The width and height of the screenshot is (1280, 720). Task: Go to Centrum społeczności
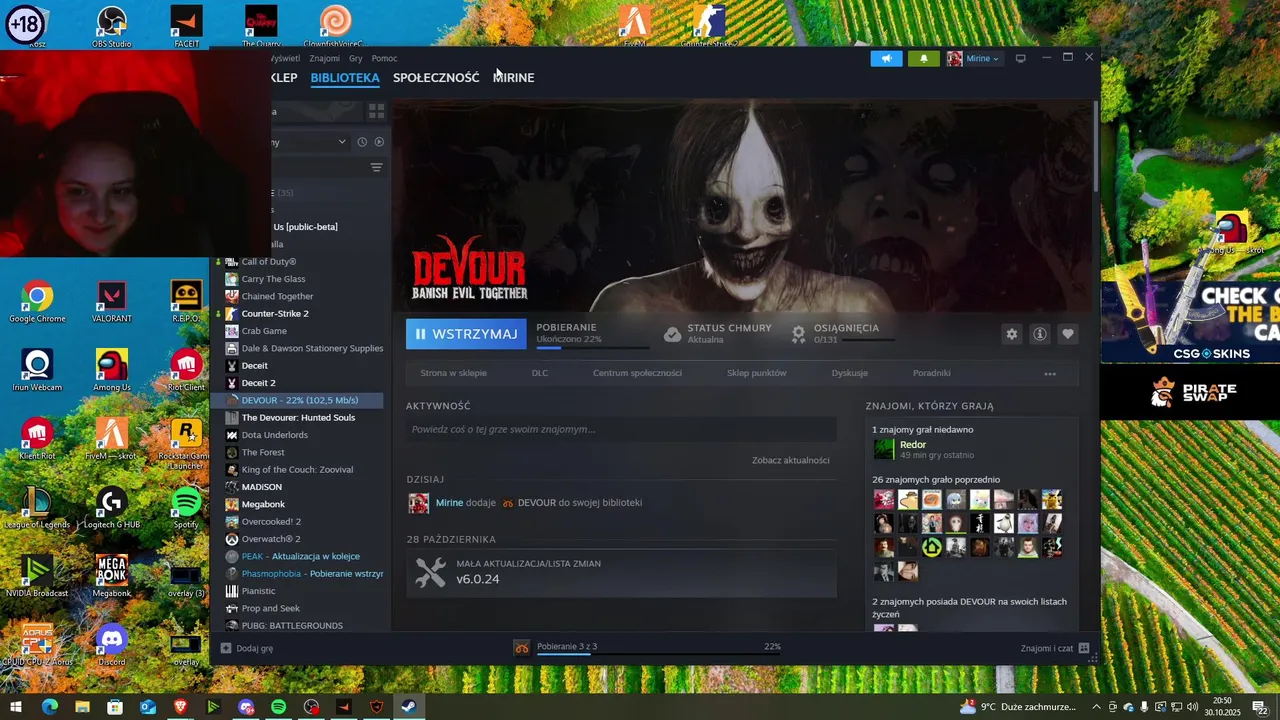637,373
